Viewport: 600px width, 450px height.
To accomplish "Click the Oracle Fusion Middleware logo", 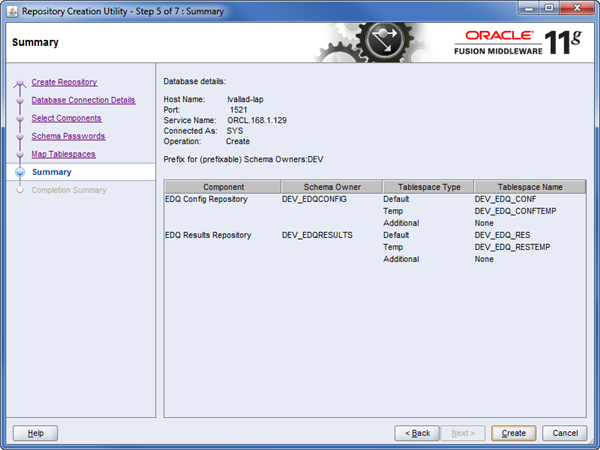I will (x=518, y=42).
